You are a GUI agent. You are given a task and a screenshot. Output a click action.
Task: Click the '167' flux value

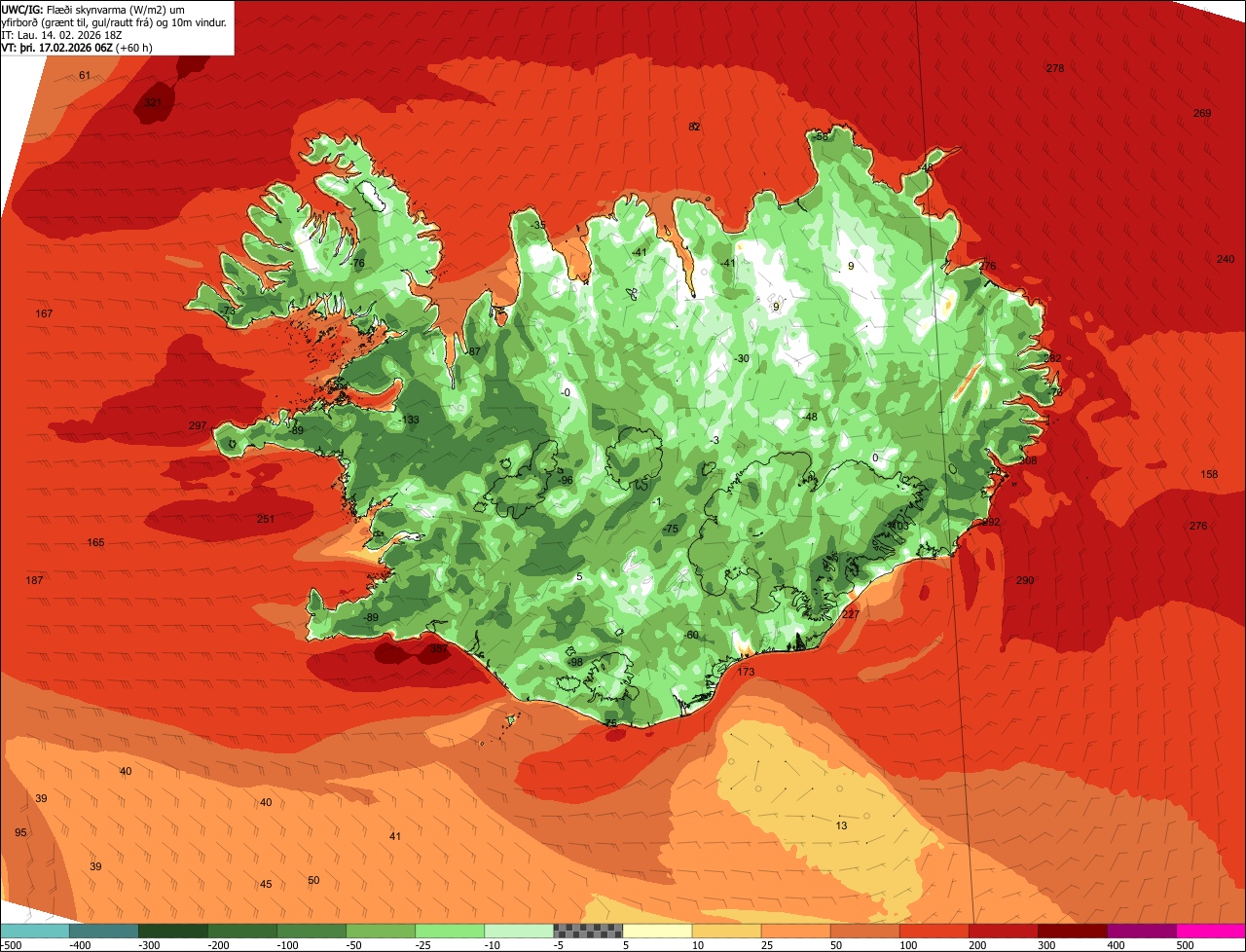(x=44, y=313)
